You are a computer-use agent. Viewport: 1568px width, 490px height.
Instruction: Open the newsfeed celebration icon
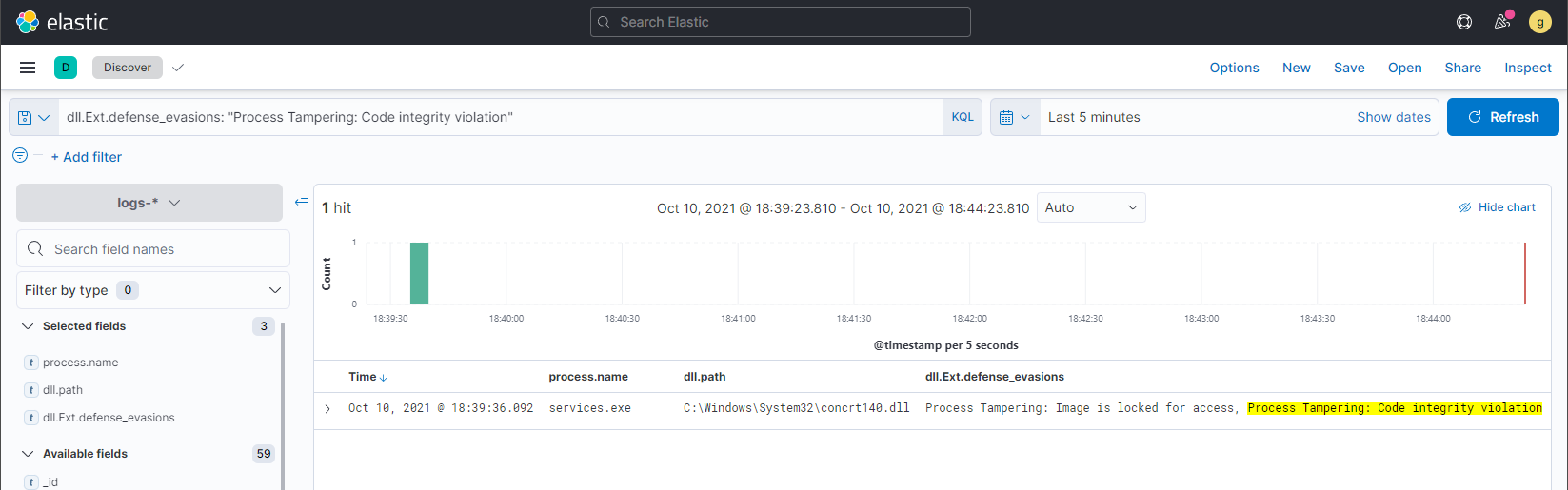pyautogui.click(x=1502, y=21)
